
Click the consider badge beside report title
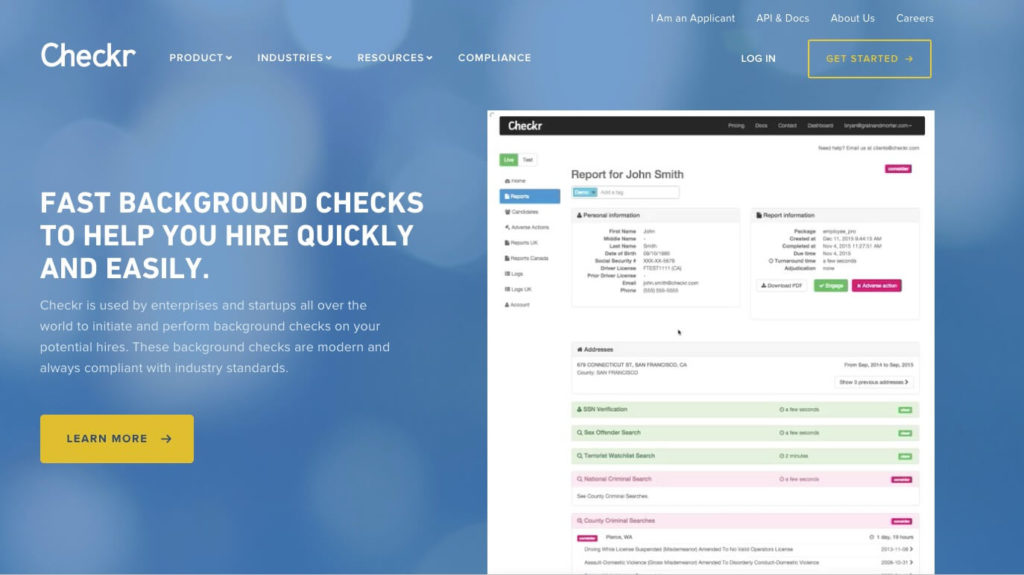click(898, 169)
